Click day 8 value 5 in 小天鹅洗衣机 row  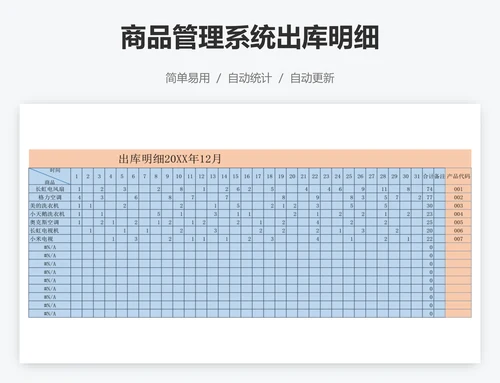tap(156, 214)
